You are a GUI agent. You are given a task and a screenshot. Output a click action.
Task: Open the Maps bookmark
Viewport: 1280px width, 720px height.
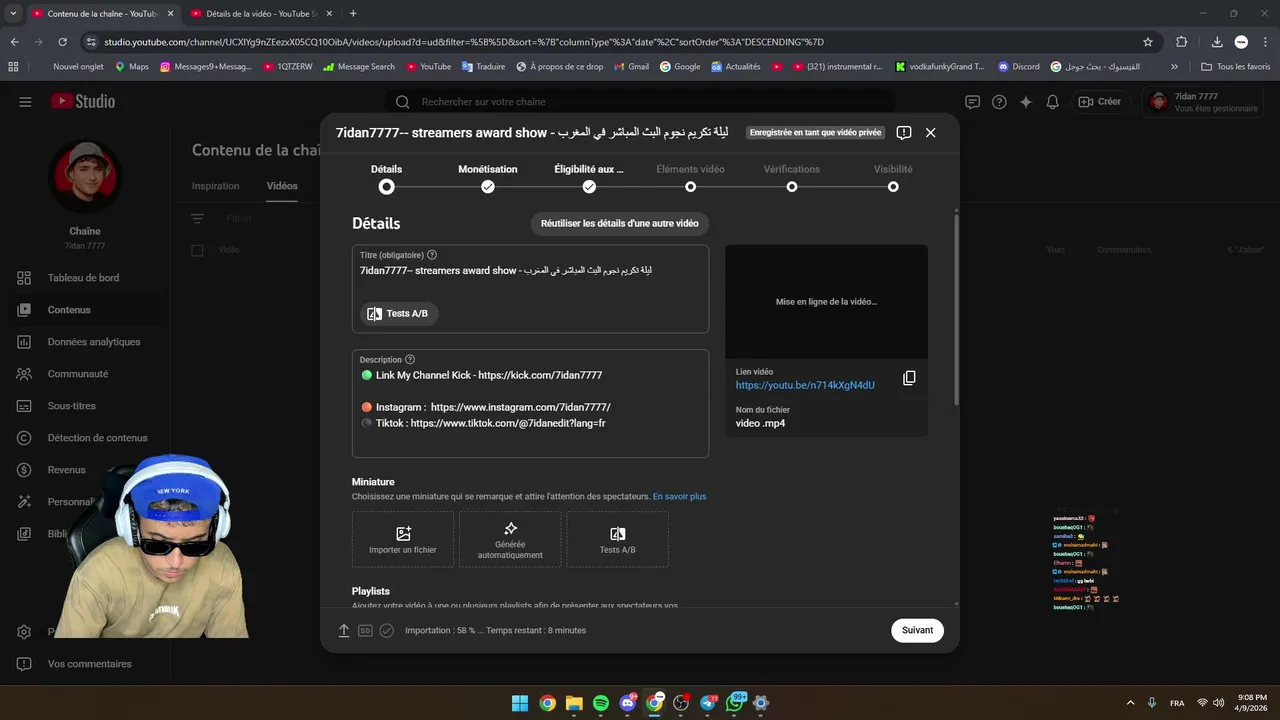click(131, 67)
